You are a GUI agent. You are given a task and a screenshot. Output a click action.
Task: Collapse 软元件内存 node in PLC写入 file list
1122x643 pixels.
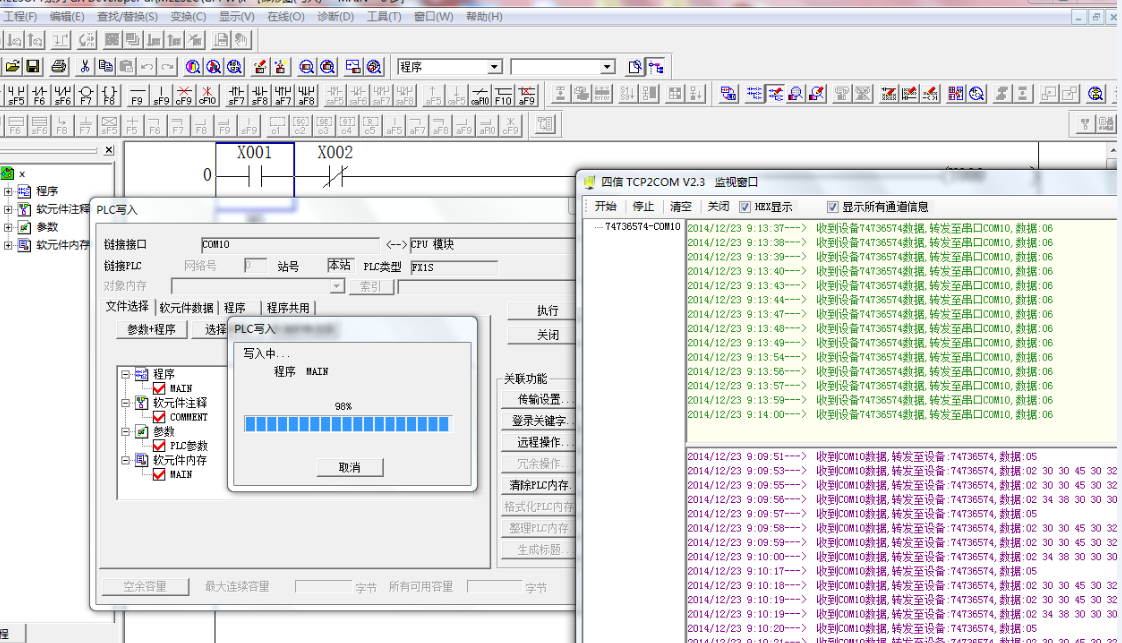125,460
